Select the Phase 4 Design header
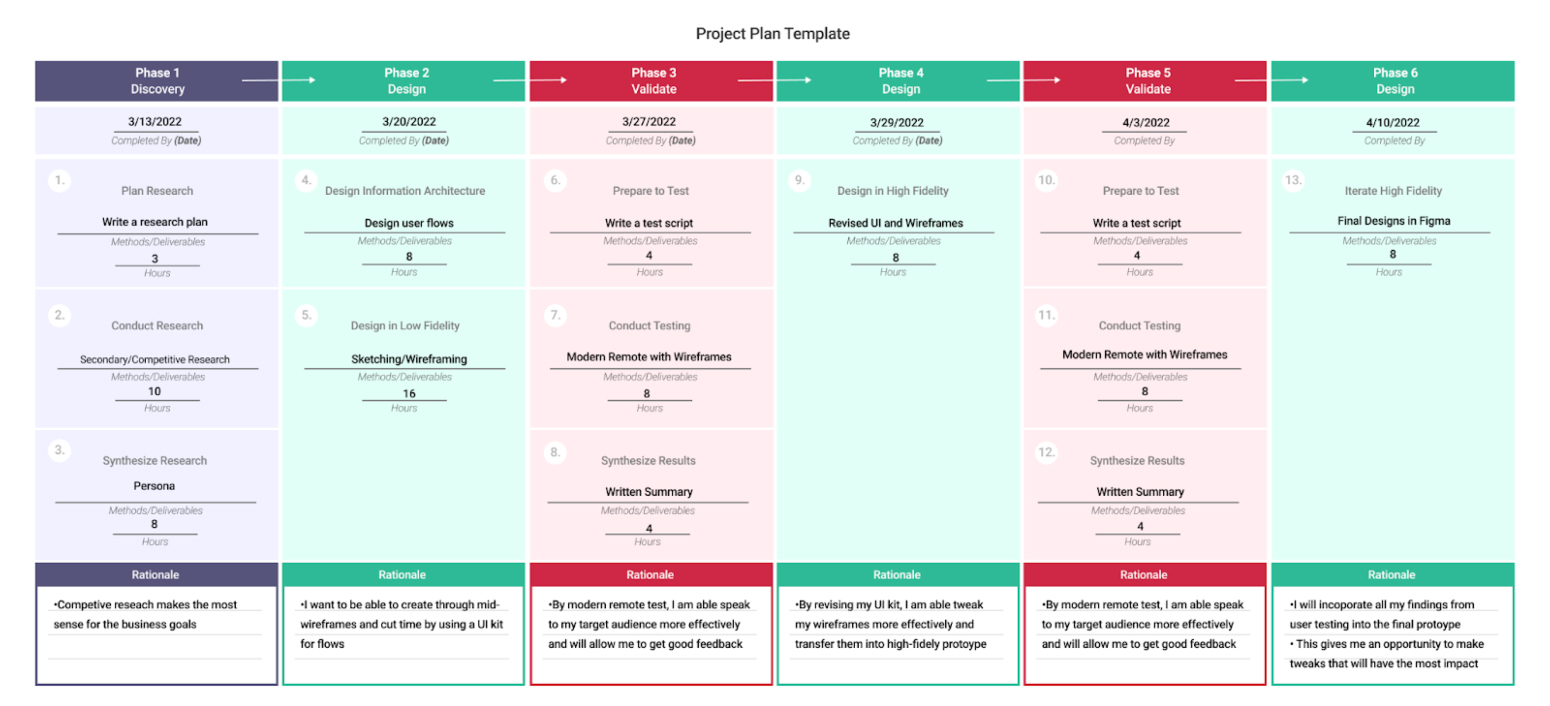Viewport: 1550px width, 706px height. pos(900,81)
